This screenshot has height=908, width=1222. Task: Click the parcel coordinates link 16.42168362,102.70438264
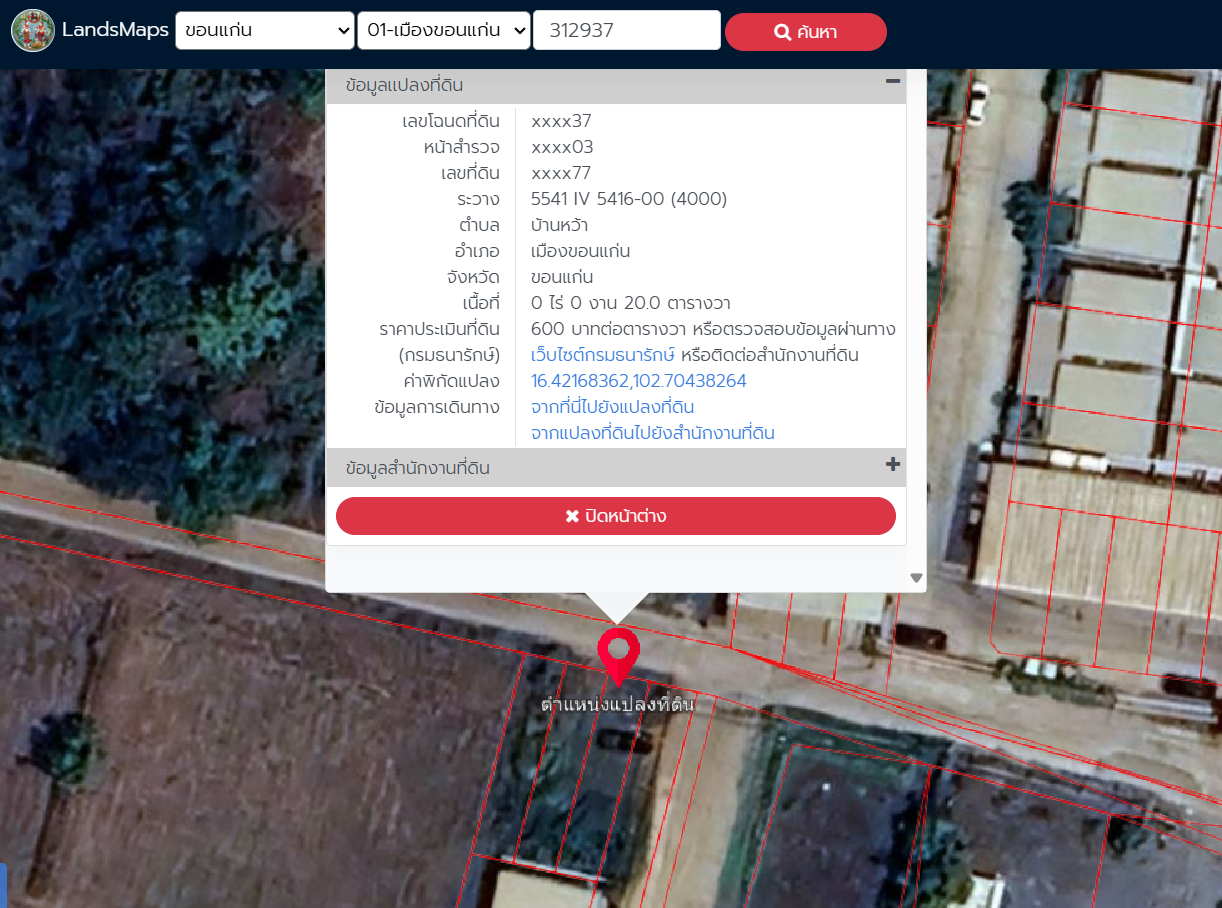click(638, 381)
